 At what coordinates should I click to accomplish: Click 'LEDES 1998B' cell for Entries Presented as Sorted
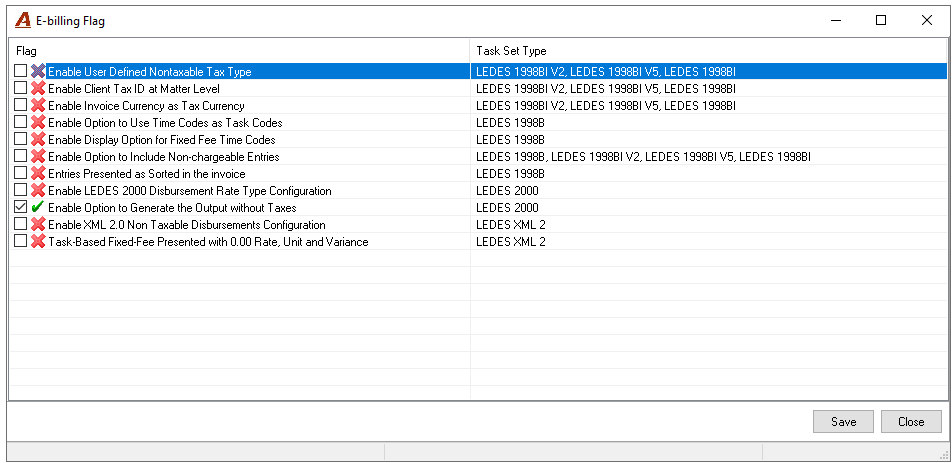coord(709,174)
